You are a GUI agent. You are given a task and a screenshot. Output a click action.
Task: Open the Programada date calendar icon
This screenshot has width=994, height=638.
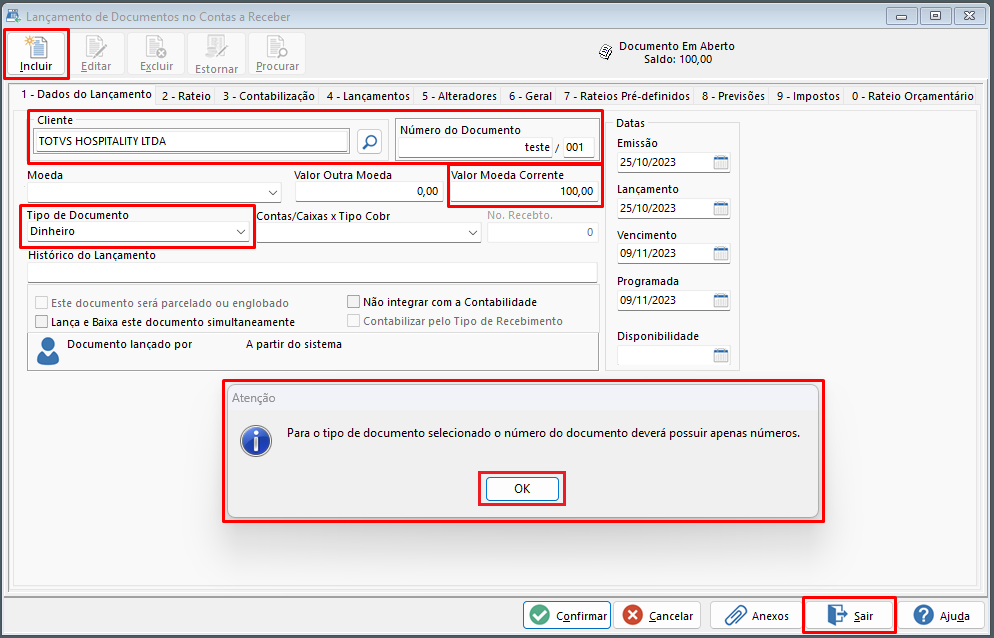[x=721, y=300]
